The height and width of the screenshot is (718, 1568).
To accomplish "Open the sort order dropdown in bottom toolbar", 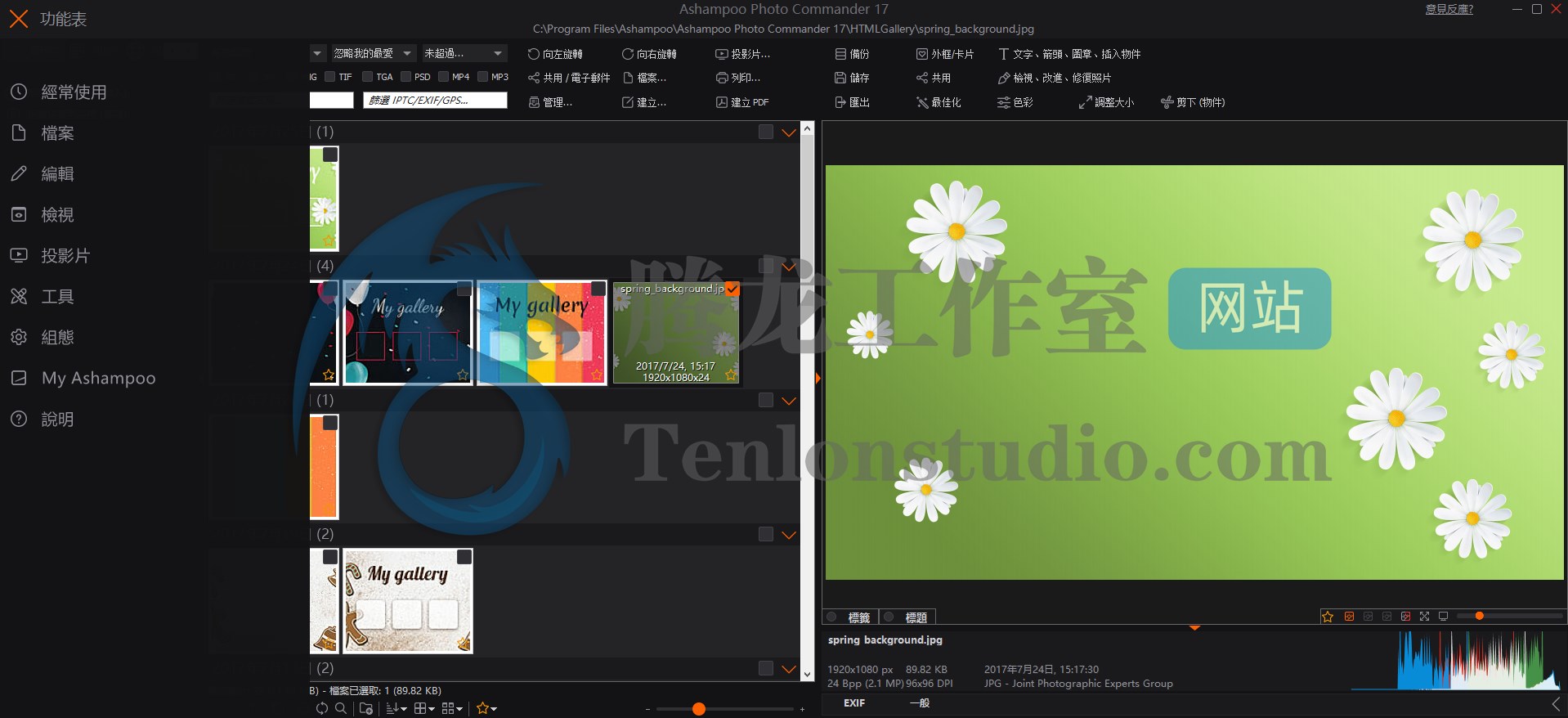I will [396, 708].
